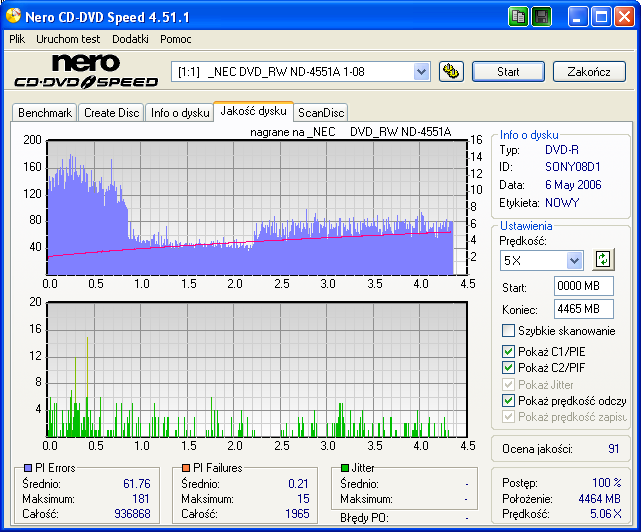Toggle the Pokaż Jitter checkbox
The height and width of the screenshot is (532, 641).
(x=508, y=384)
